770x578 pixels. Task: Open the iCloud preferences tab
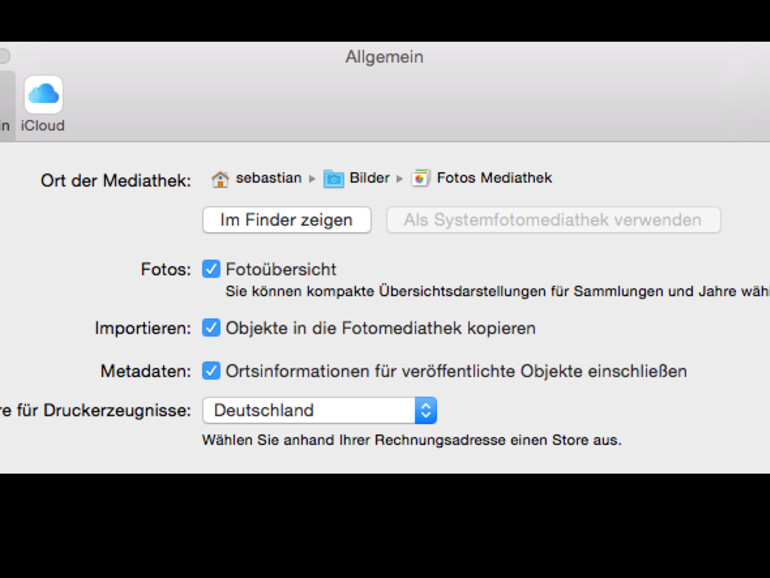pos(43,104)
